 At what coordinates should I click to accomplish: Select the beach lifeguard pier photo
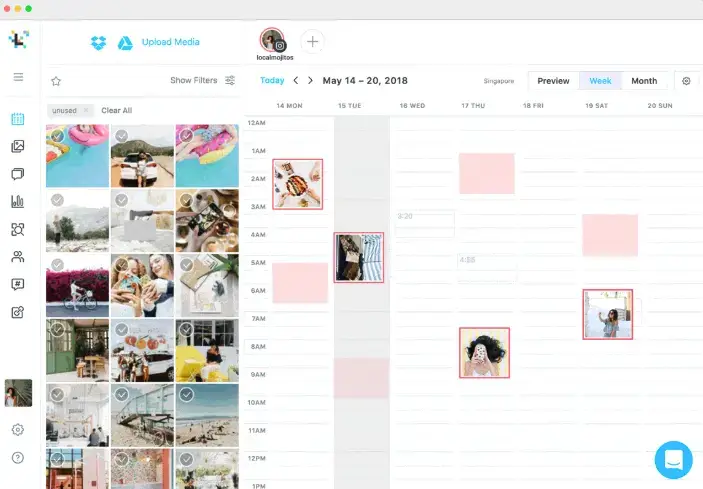142,415
